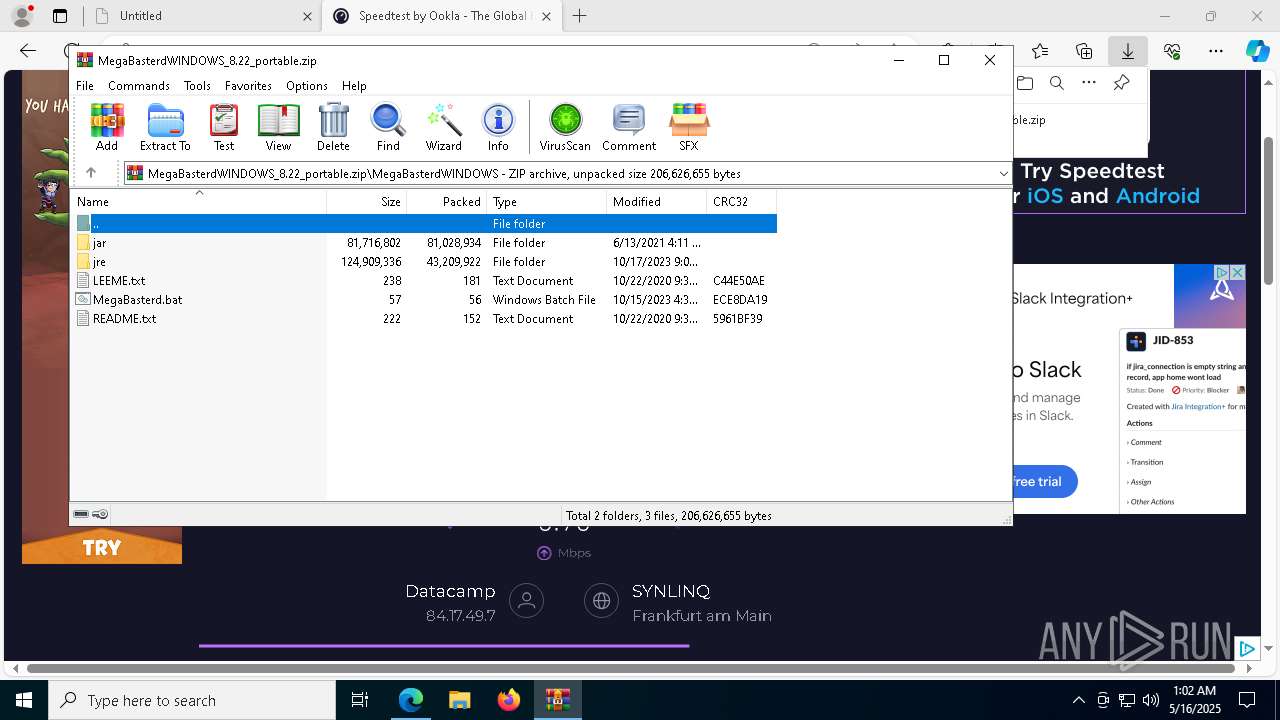Select the jar folder row
This screenshot has width=1280, height=720.
tap(425, 243)
